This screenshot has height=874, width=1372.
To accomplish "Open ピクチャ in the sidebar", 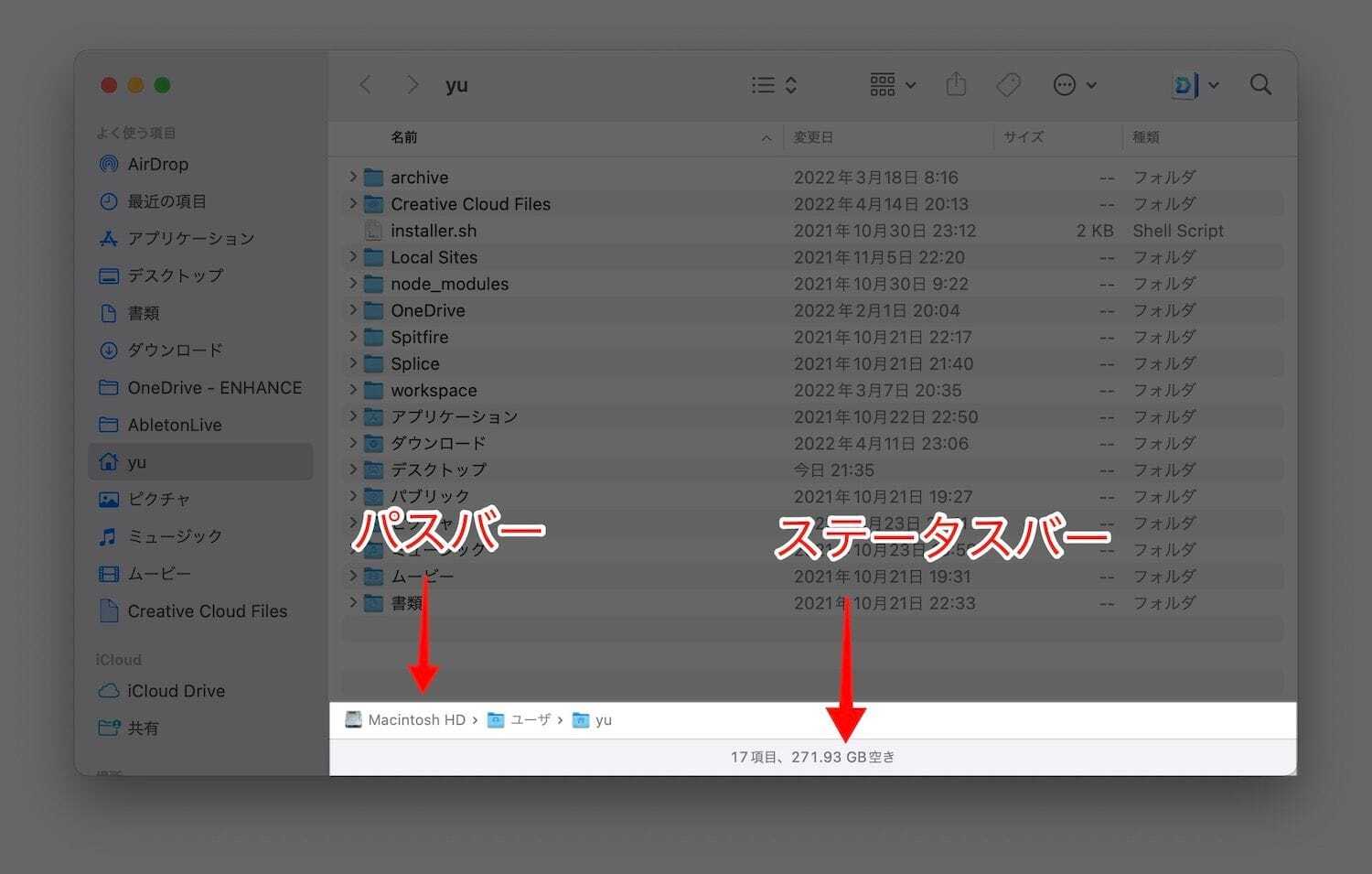I will pyautogui.click(x=200, y=500).
